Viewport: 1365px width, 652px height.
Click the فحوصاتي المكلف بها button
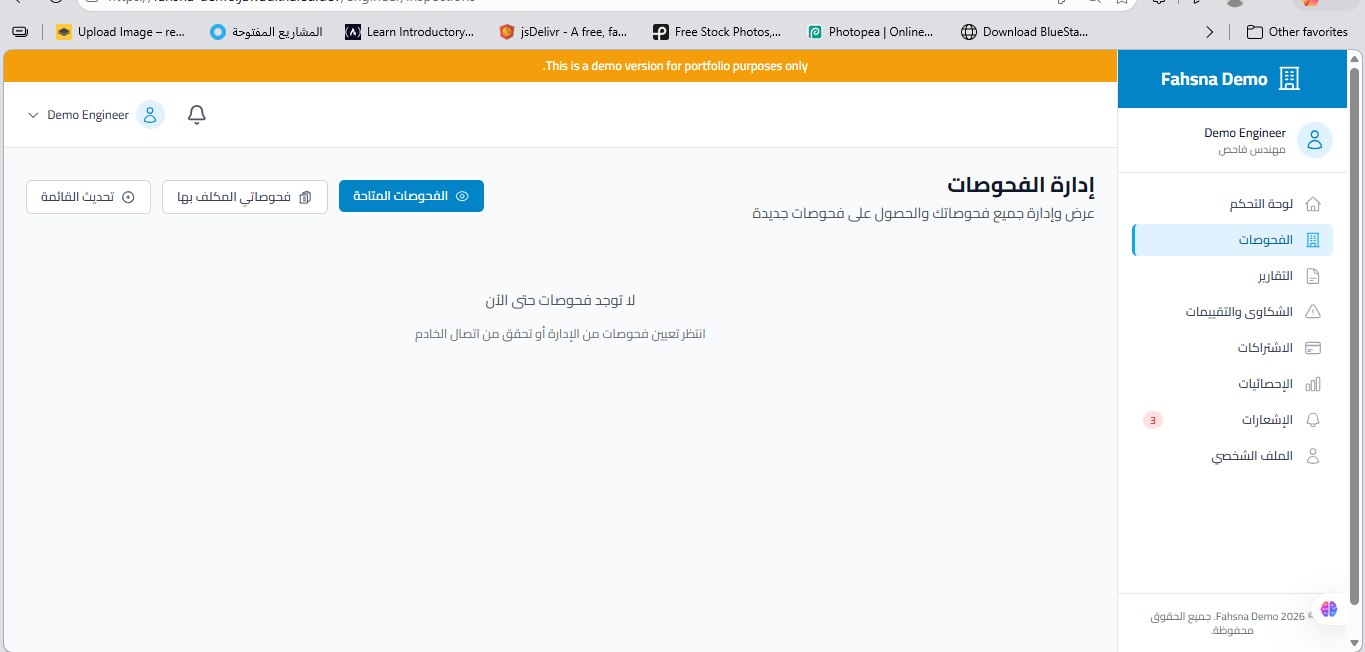coord(245,196)
